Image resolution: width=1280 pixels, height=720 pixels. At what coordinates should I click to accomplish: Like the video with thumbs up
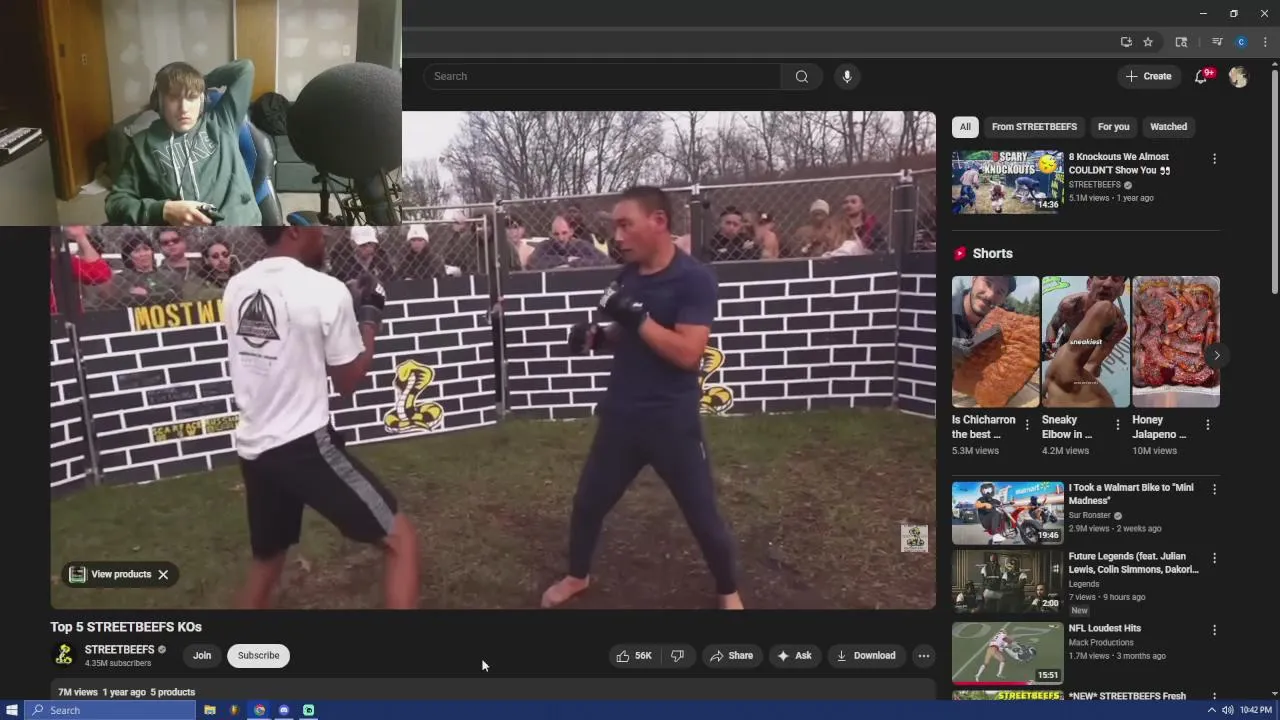634,656
